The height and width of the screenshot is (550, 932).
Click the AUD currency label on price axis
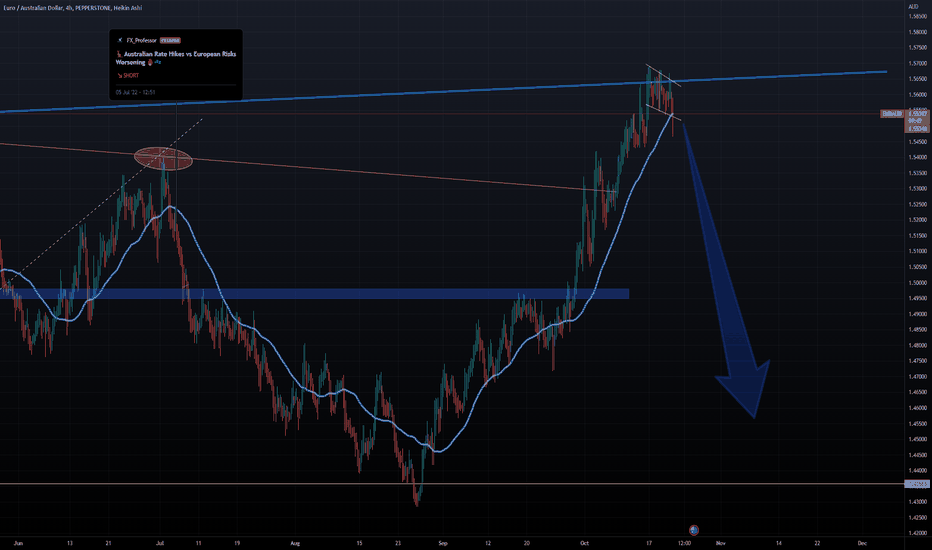point(913,7)
